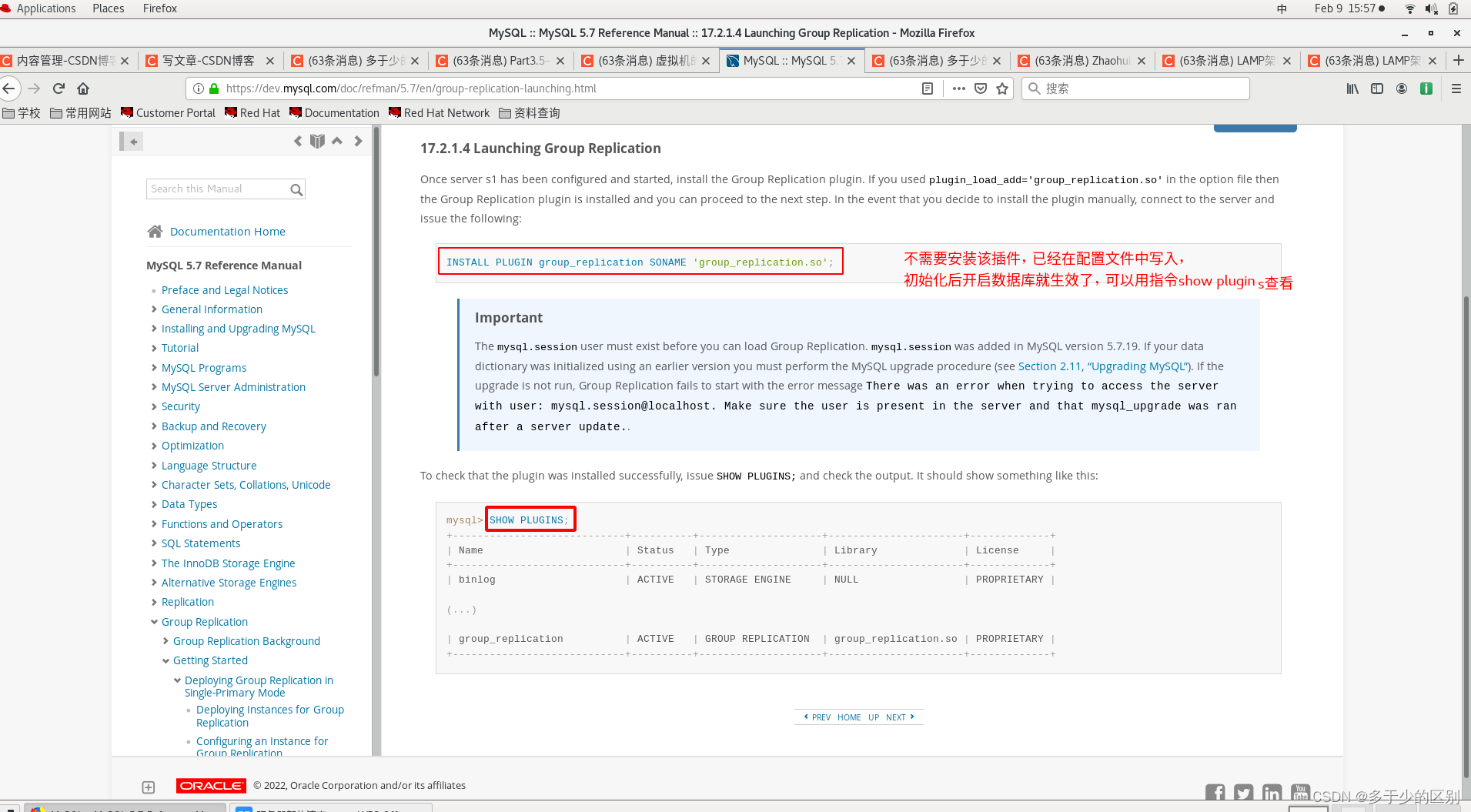The height and width of the screenshot is (812, 1471).
Task: Open 资料查询 bookmark folder
Action: pyautogui.click(x=530, y=113)
